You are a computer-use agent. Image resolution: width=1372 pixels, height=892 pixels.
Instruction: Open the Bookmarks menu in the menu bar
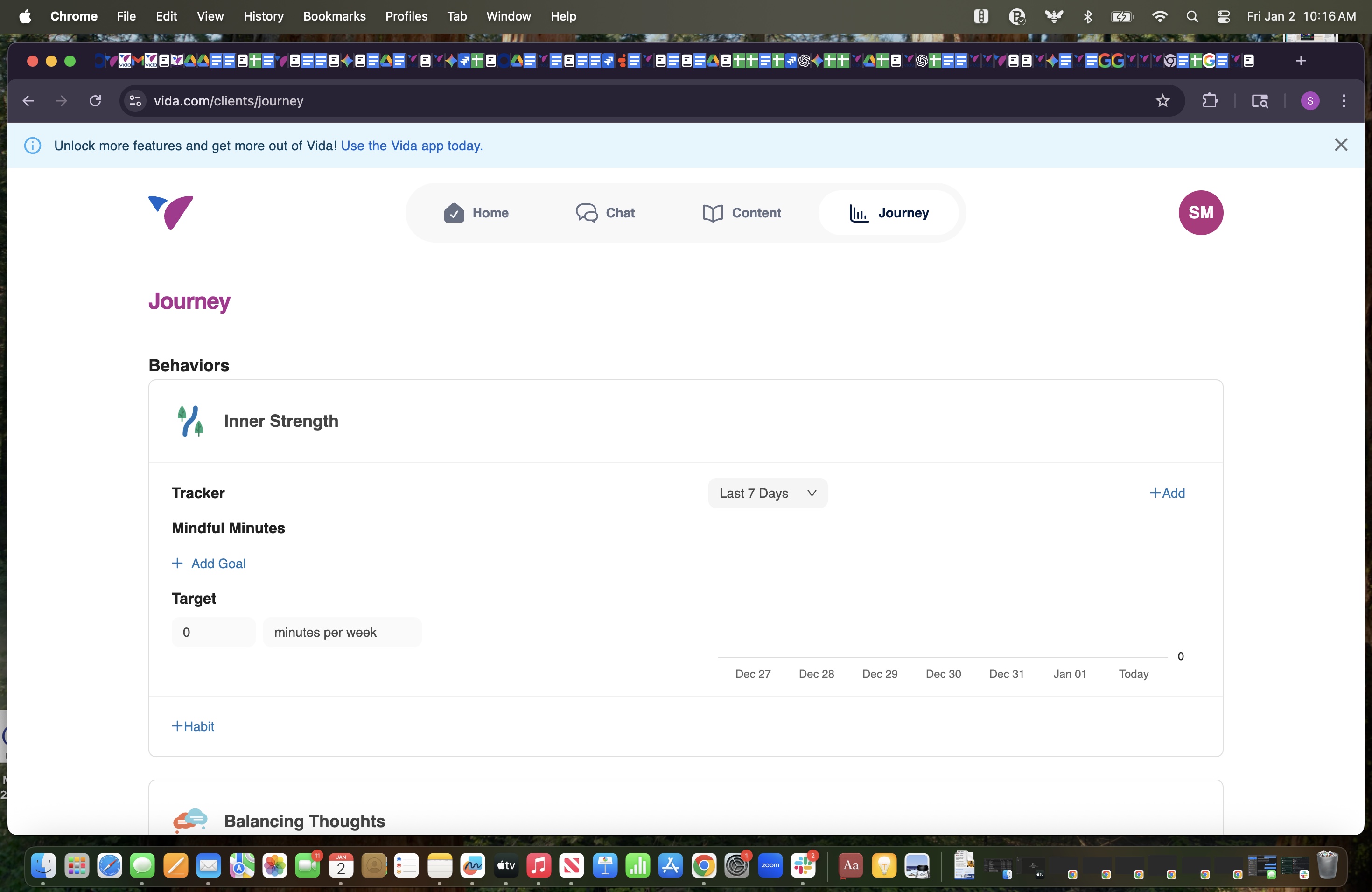coord(334,16)
